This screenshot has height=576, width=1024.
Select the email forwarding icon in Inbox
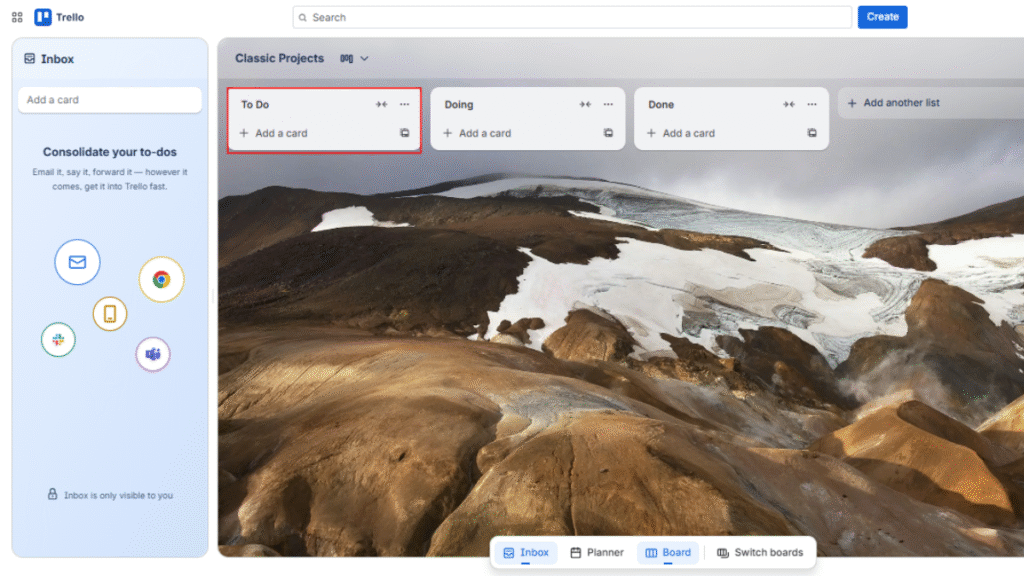[77, 262]
